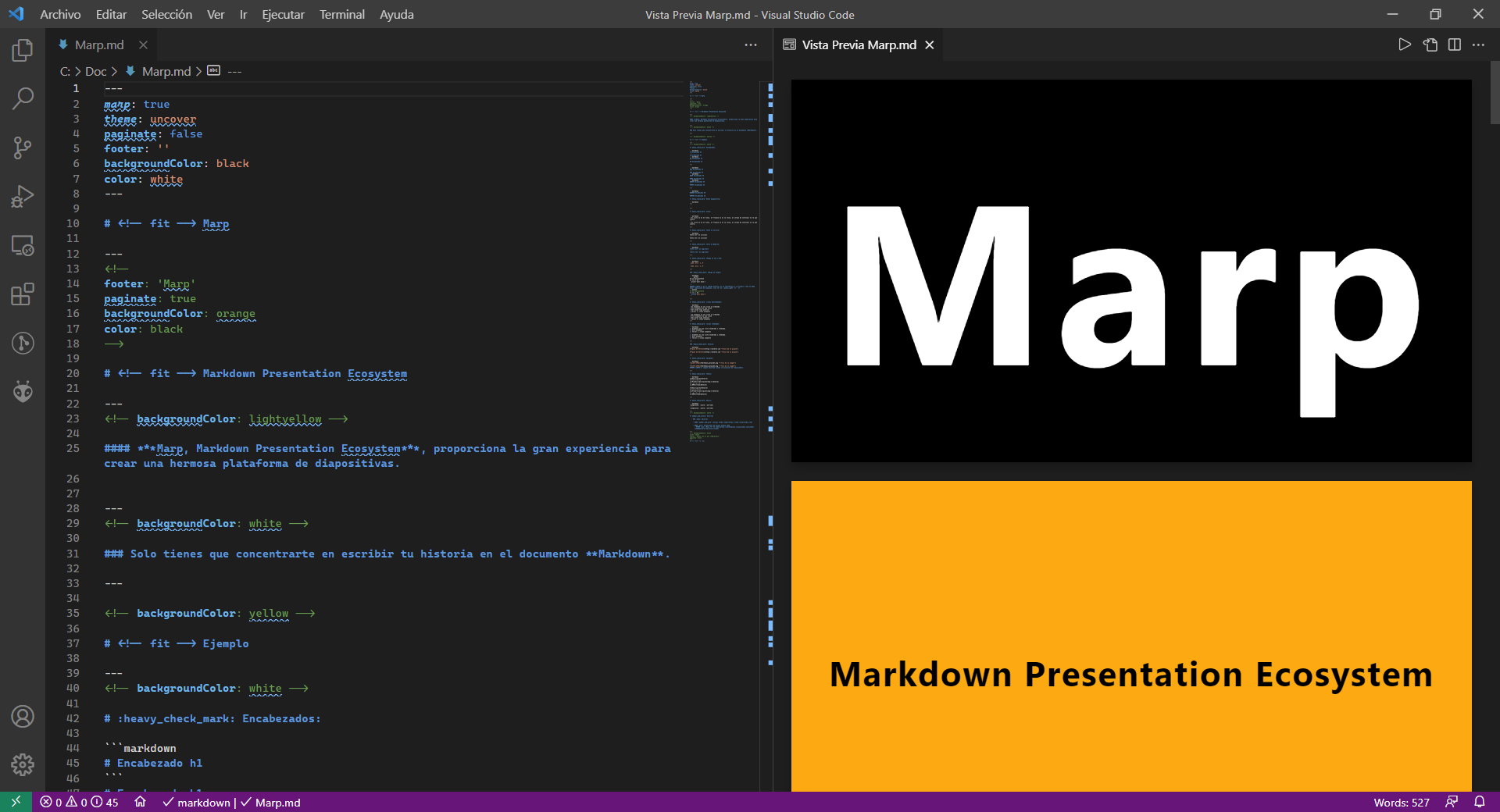The height and width of the screenshot is (812, 1500).
Task: Switch to the Vista Previa Marp.md tab
Action: pyautogui.click(x=858, y=45)
